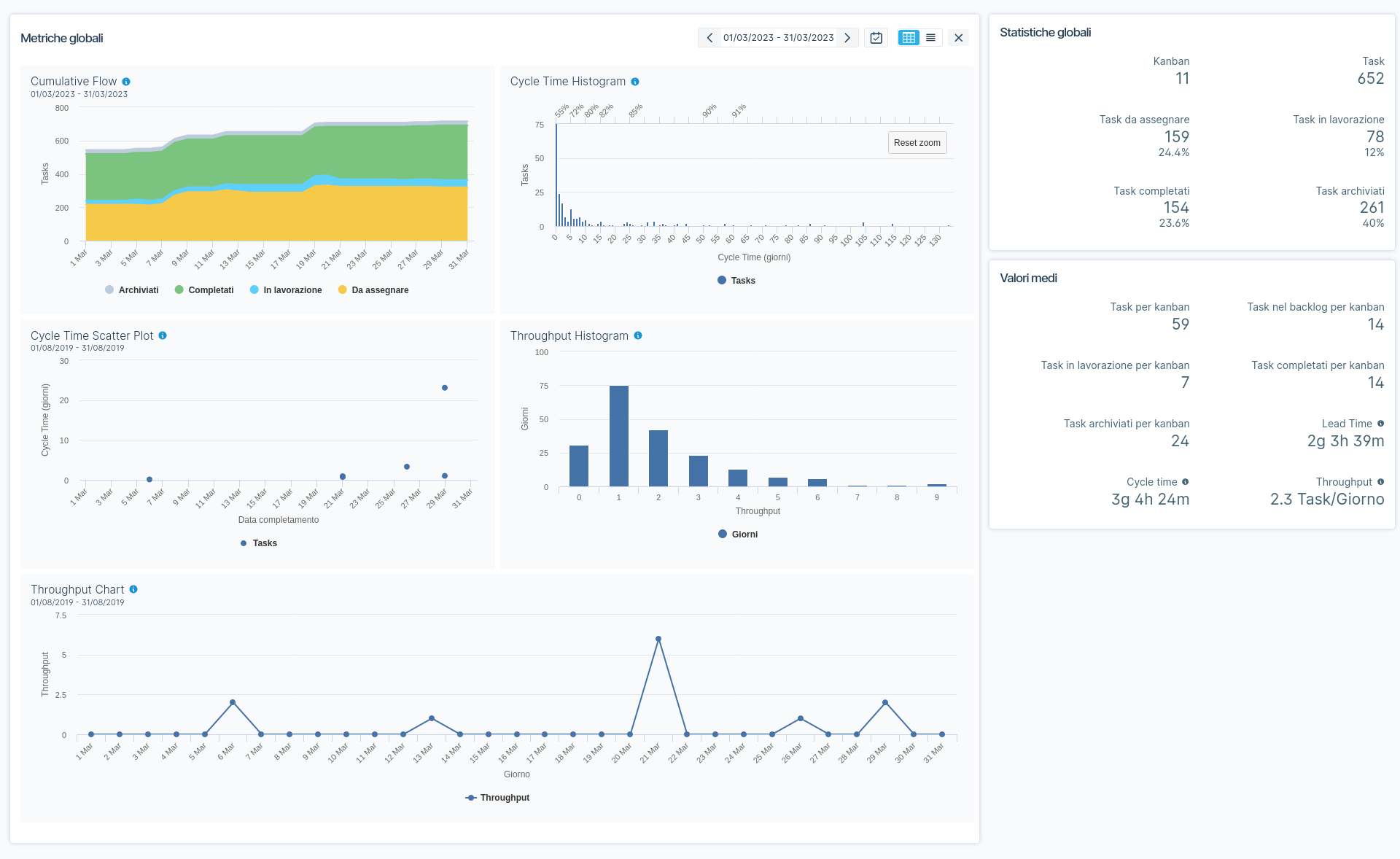Close the Metriche globali panel
Viewport: 1400px width, 859px height.
tap(959, 38)
